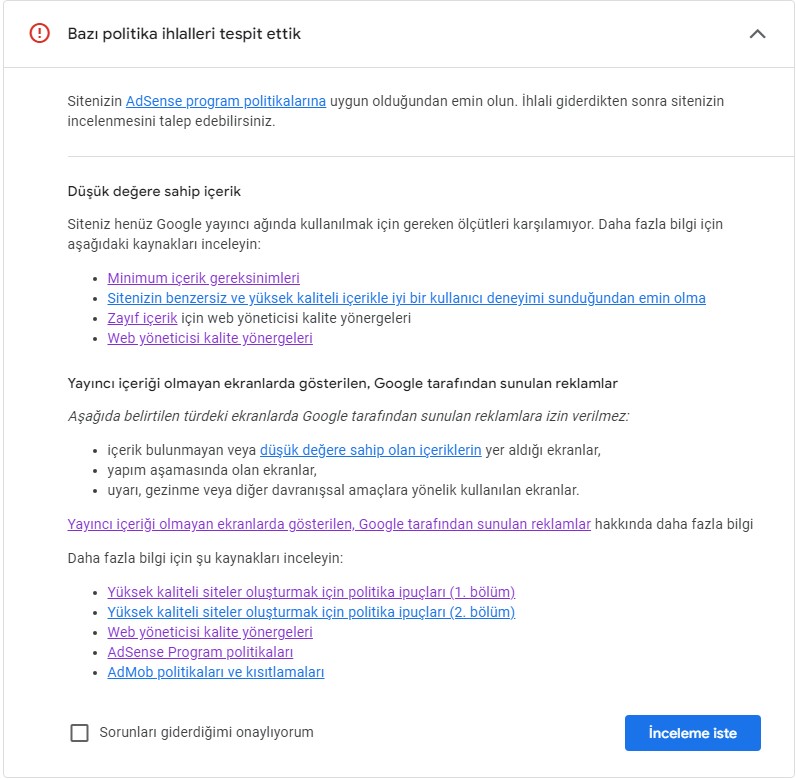The height and width of the screenshot is (779, 796).
Task: Open Web yöneticisi kalite yönergeleri above AdSense Program politikaları
Action: tap(210, 632)
